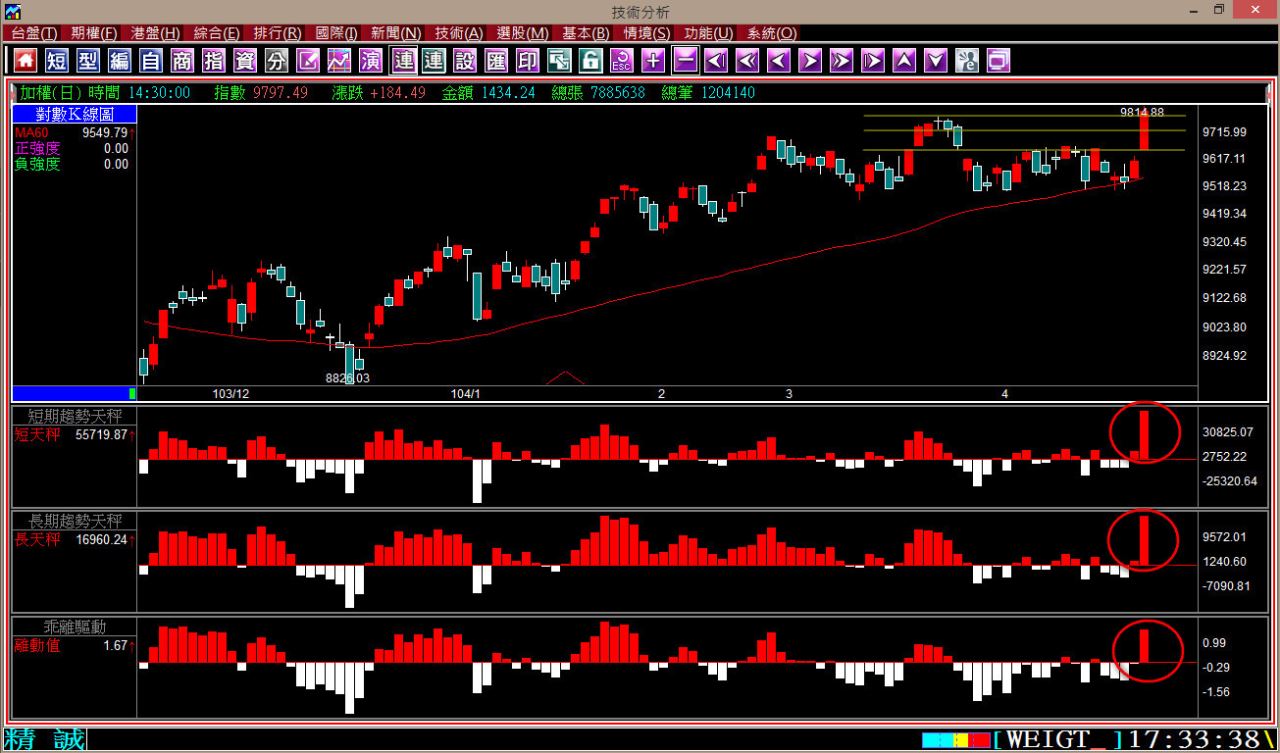Toggle the padlock lock icon
Image resolution: width=1280 pixels, height=753 pixels.
590,61
